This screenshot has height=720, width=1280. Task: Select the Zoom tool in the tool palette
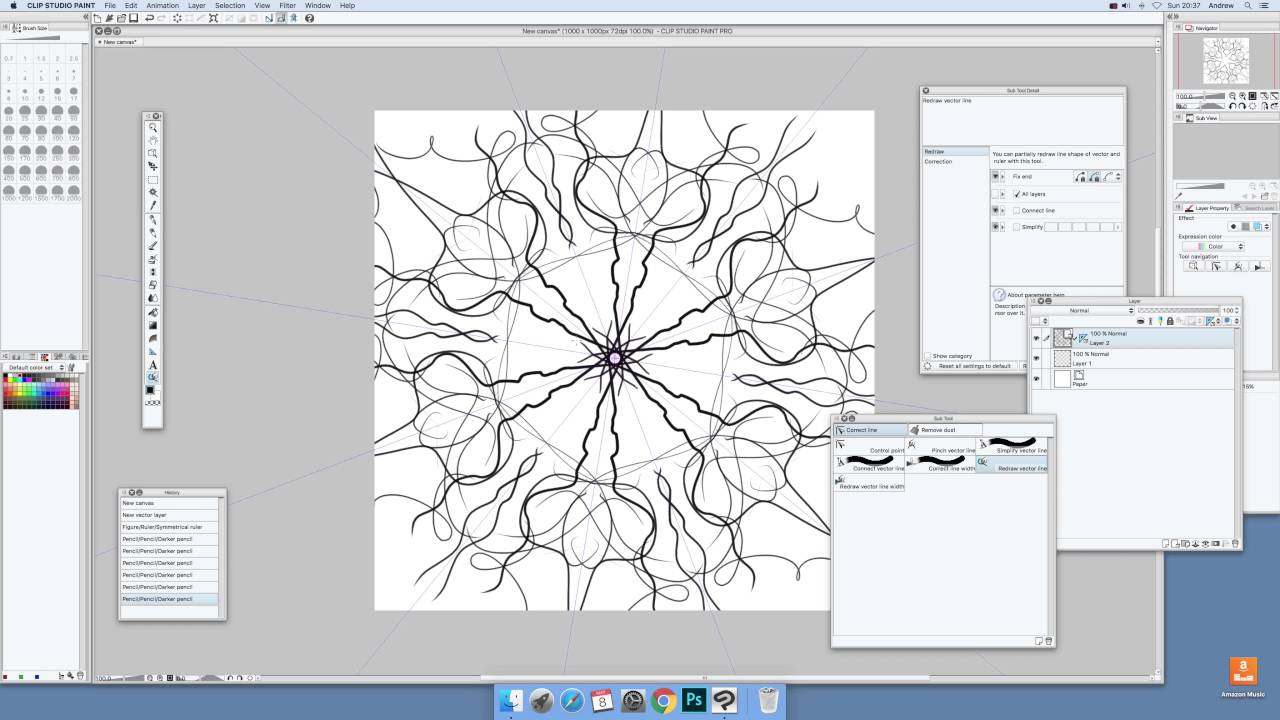tap(153, 128)
